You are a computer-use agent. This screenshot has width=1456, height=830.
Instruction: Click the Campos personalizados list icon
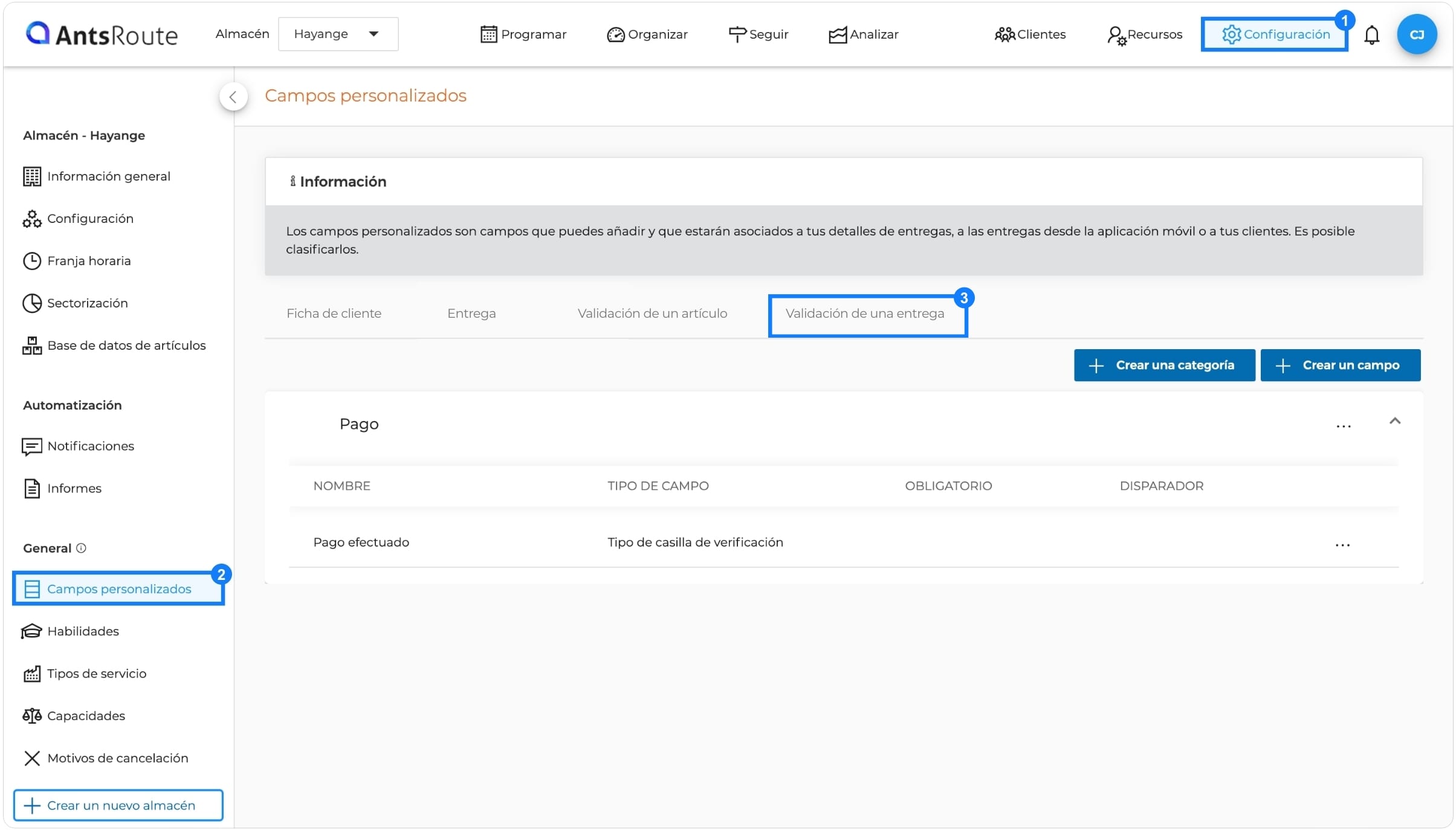(32, 589)
